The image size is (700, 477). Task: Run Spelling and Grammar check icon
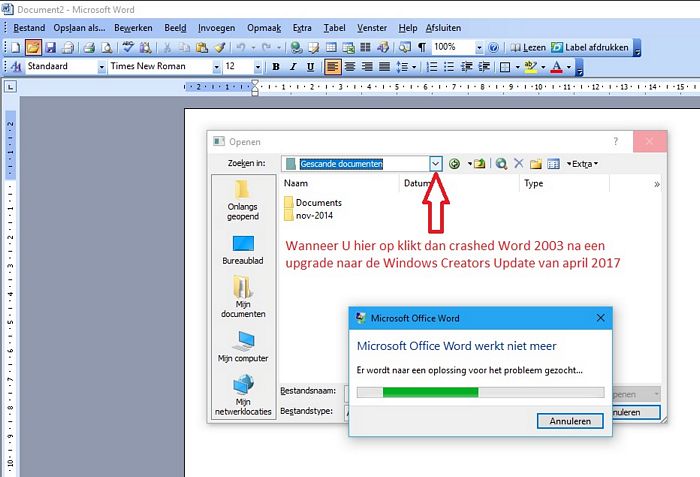coord(128,47)
